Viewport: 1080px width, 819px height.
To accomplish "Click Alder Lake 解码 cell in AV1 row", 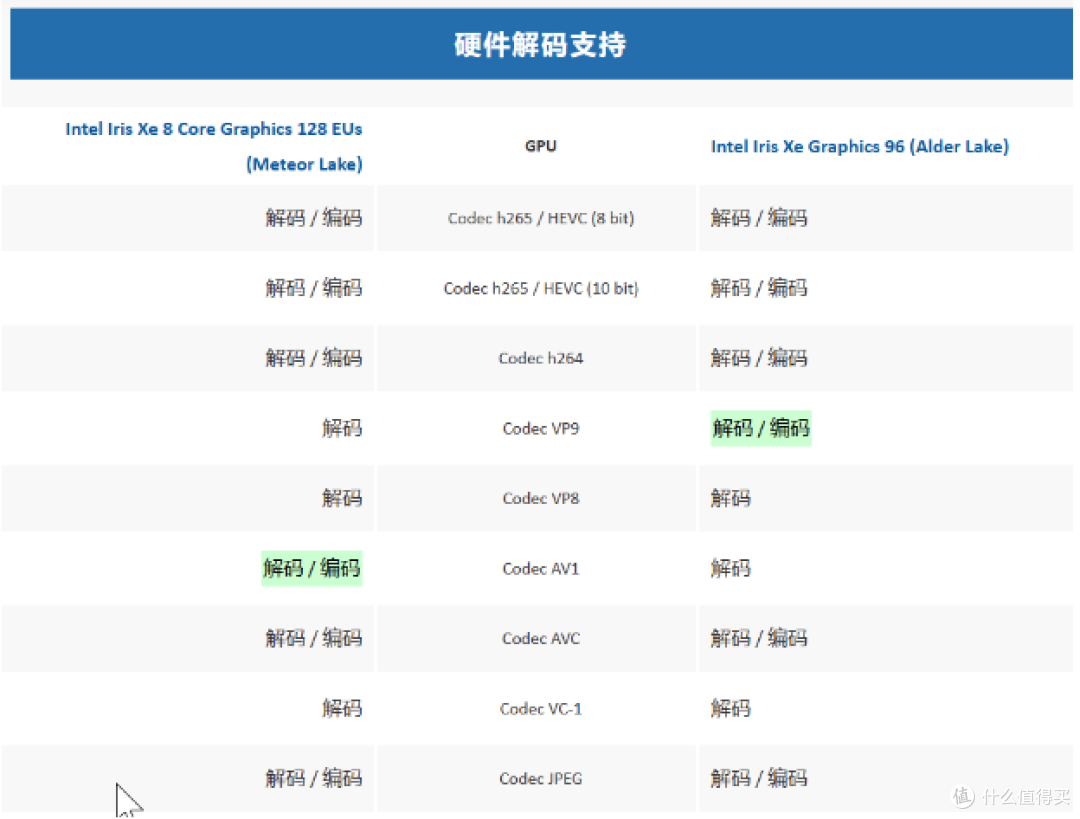I will click(x=731, y=568).
